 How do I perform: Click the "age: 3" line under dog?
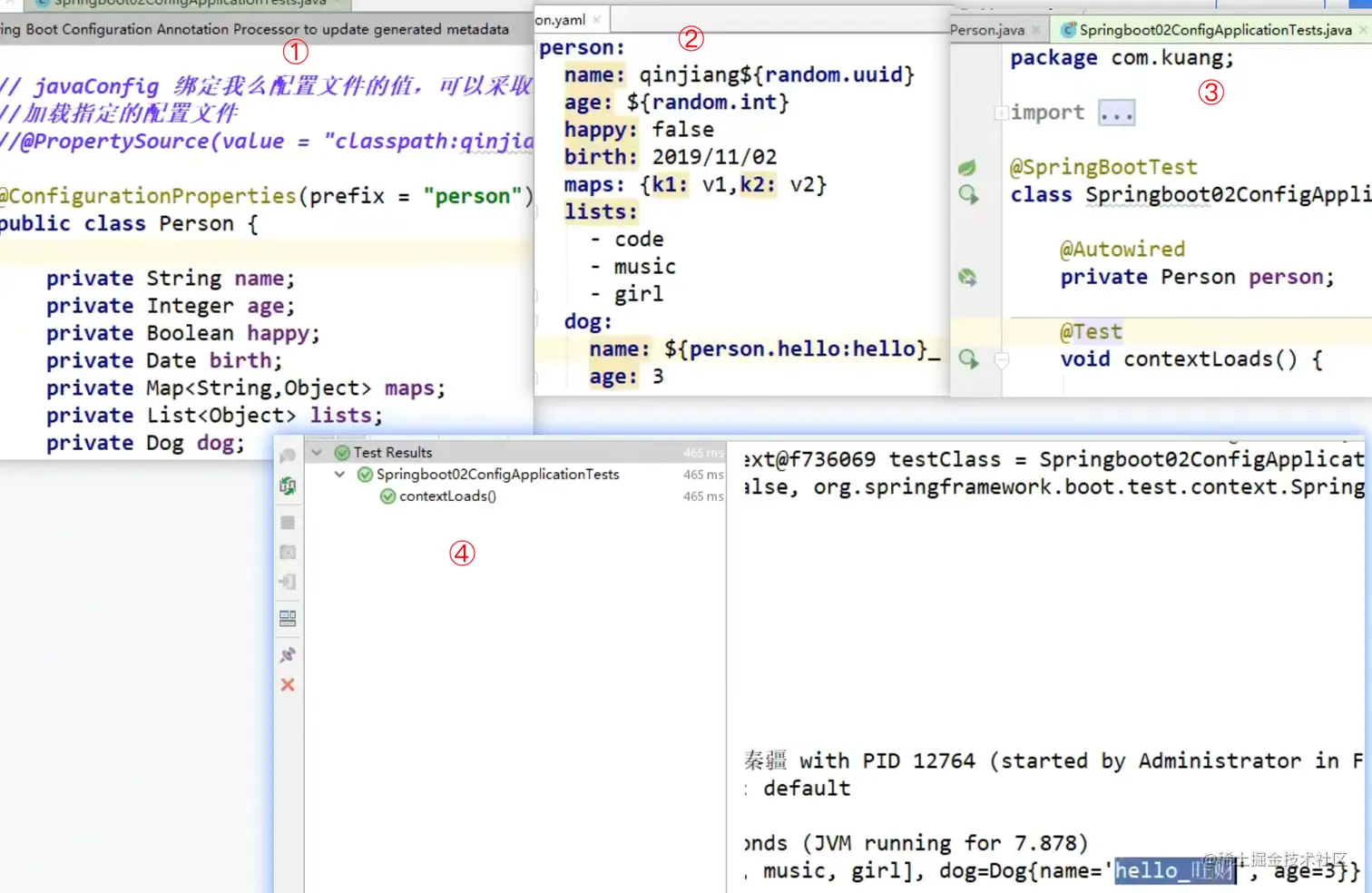(x=626, y=377)
